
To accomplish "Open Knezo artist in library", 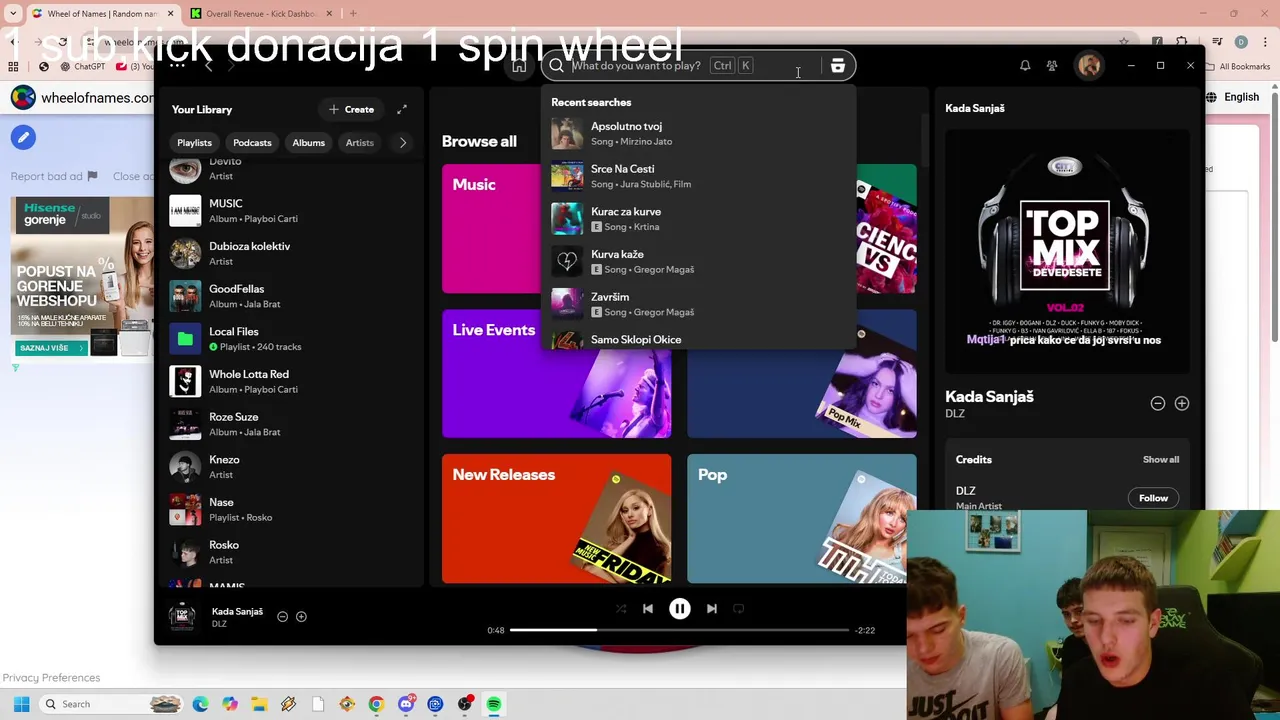I will 290,467.
